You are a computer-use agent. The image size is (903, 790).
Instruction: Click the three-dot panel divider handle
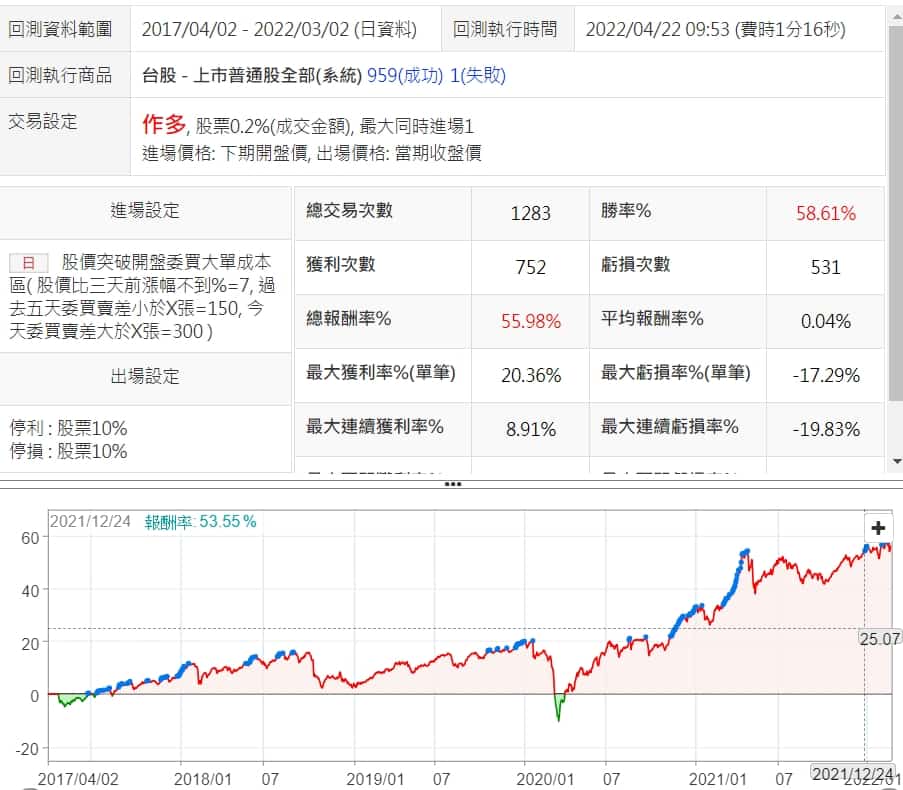tap(452, 484)
